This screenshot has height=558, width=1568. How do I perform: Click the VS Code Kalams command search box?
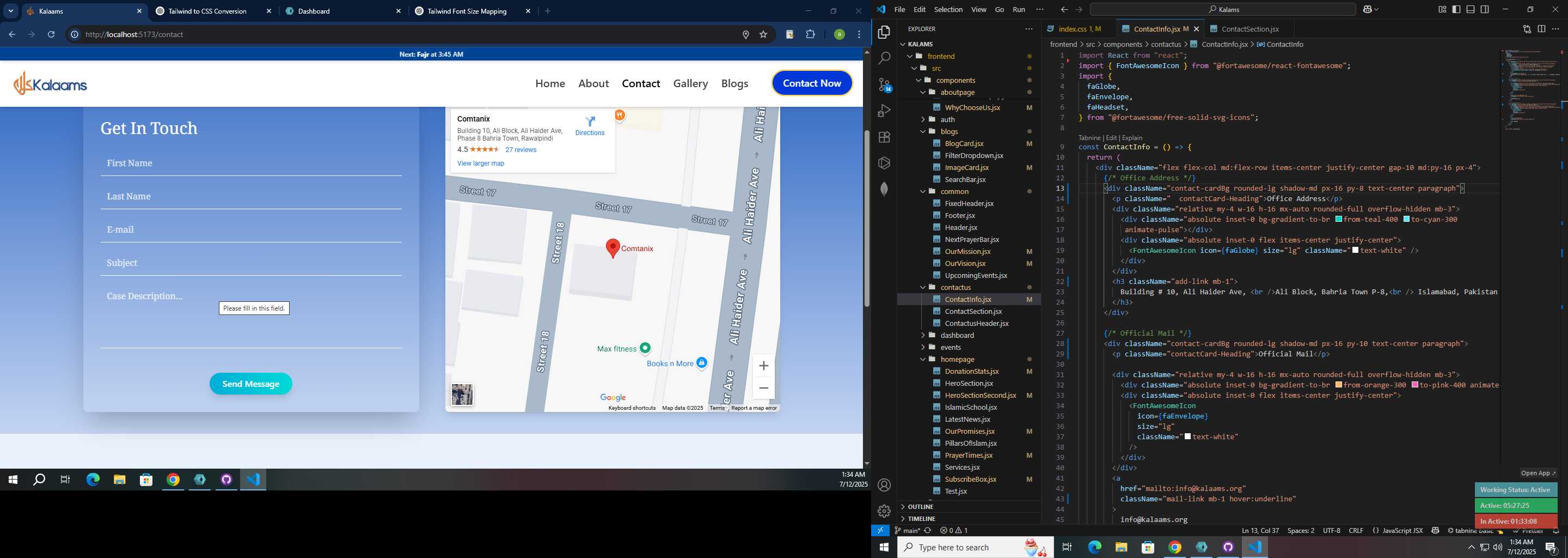(1223, 10)
